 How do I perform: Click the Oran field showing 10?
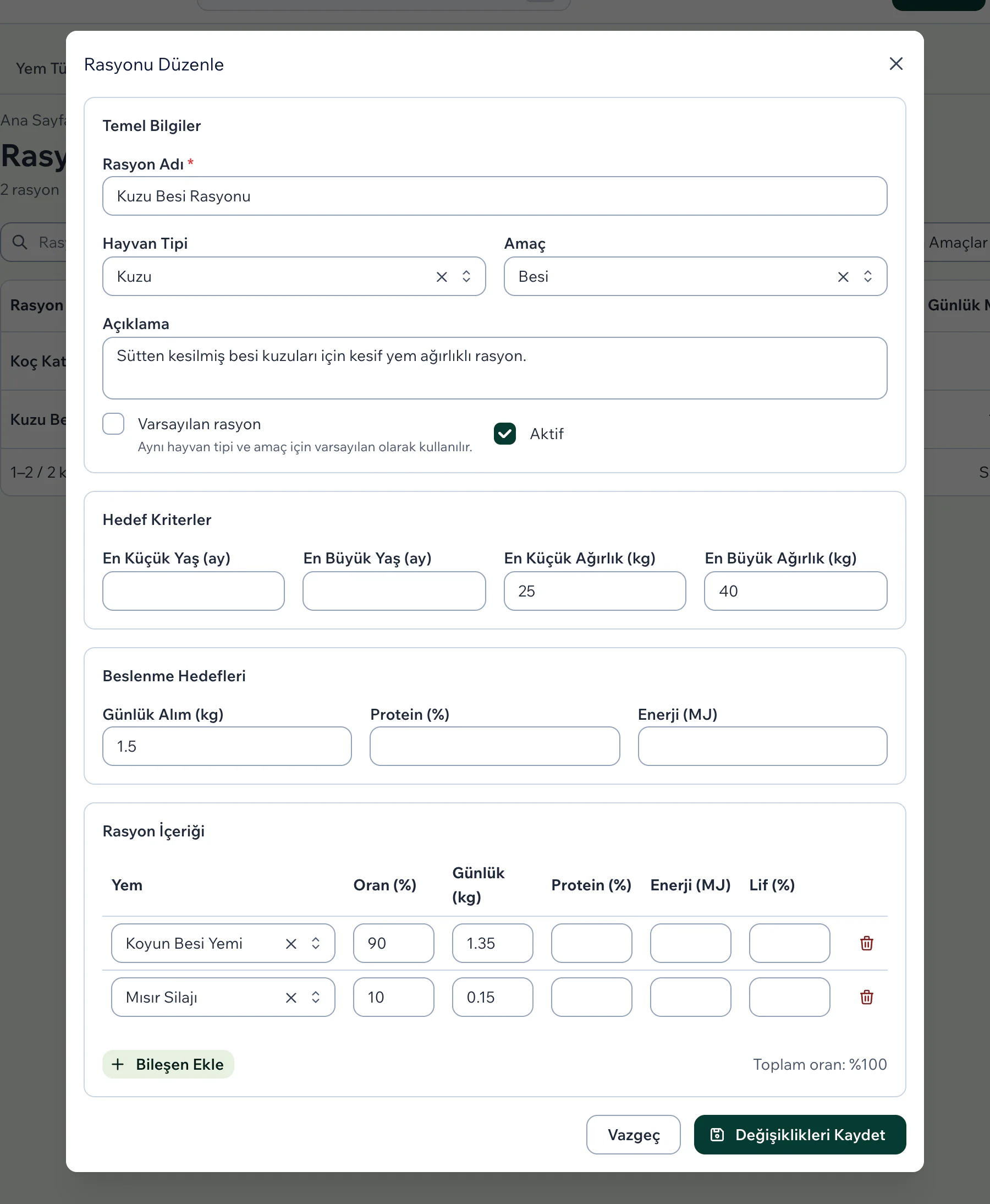pyautogui.click(x=393, y=997)
